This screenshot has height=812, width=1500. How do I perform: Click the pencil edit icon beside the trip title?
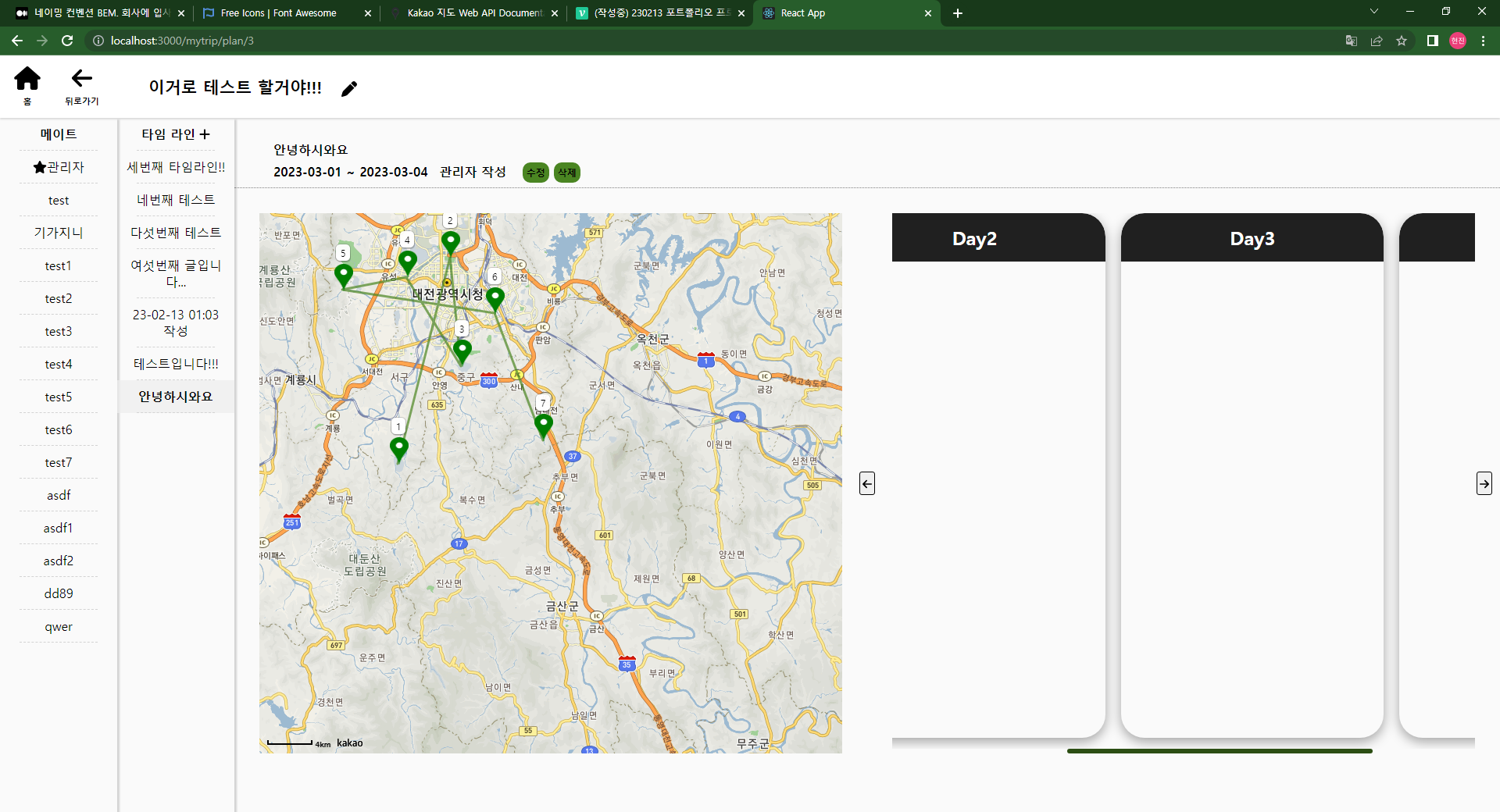tap(349, 89)
